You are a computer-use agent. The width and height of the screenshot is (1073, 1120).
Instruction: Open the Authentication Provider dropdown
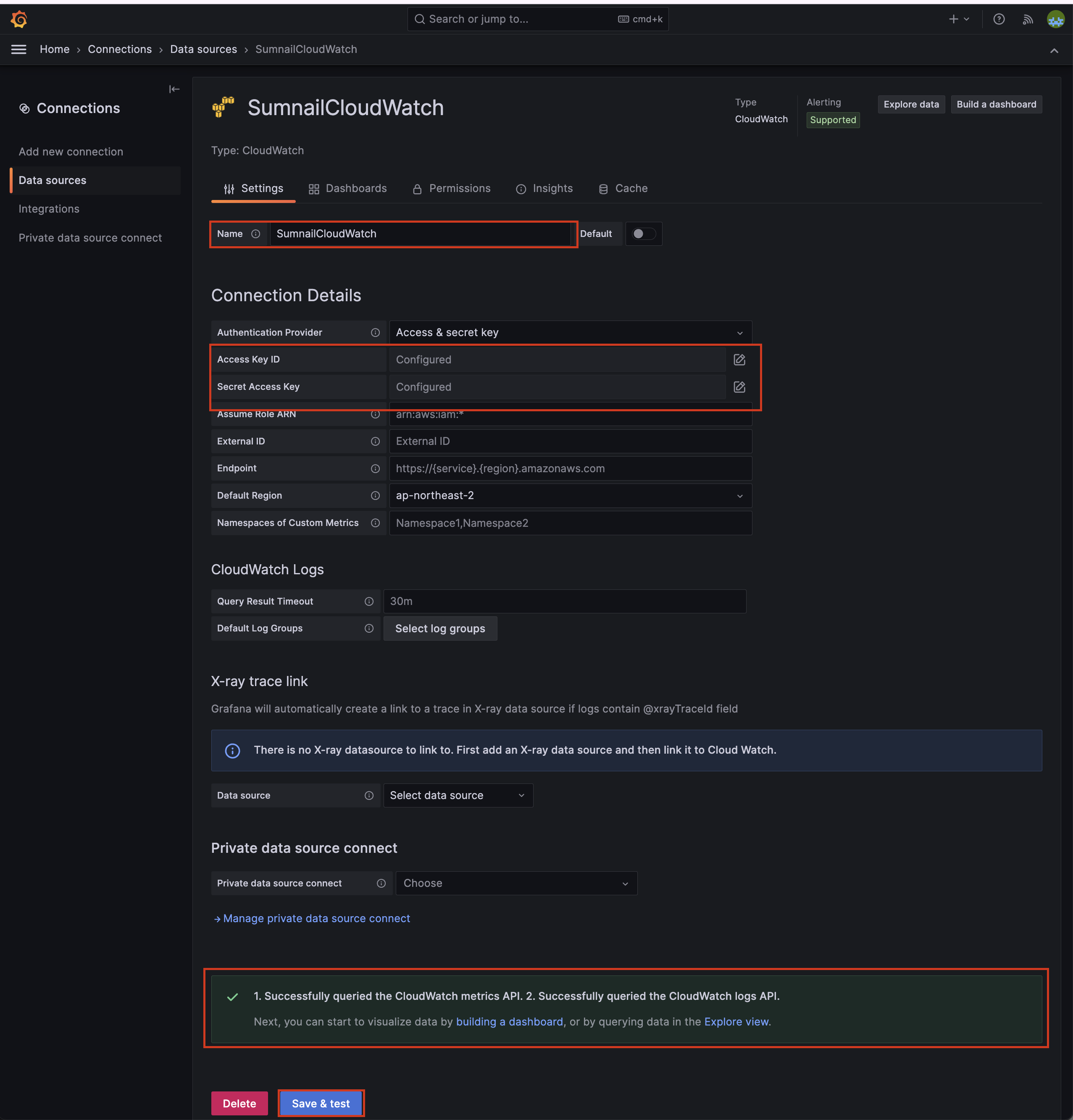point(570,333)
